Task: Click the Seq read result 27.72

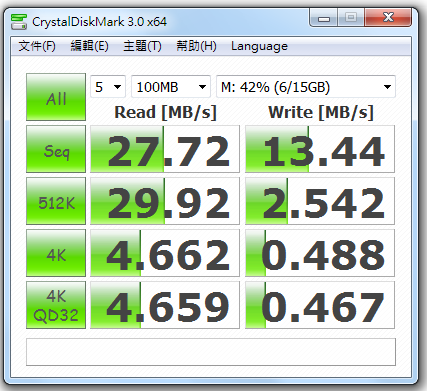Action: pyautogui.click(x=165, y=149)
